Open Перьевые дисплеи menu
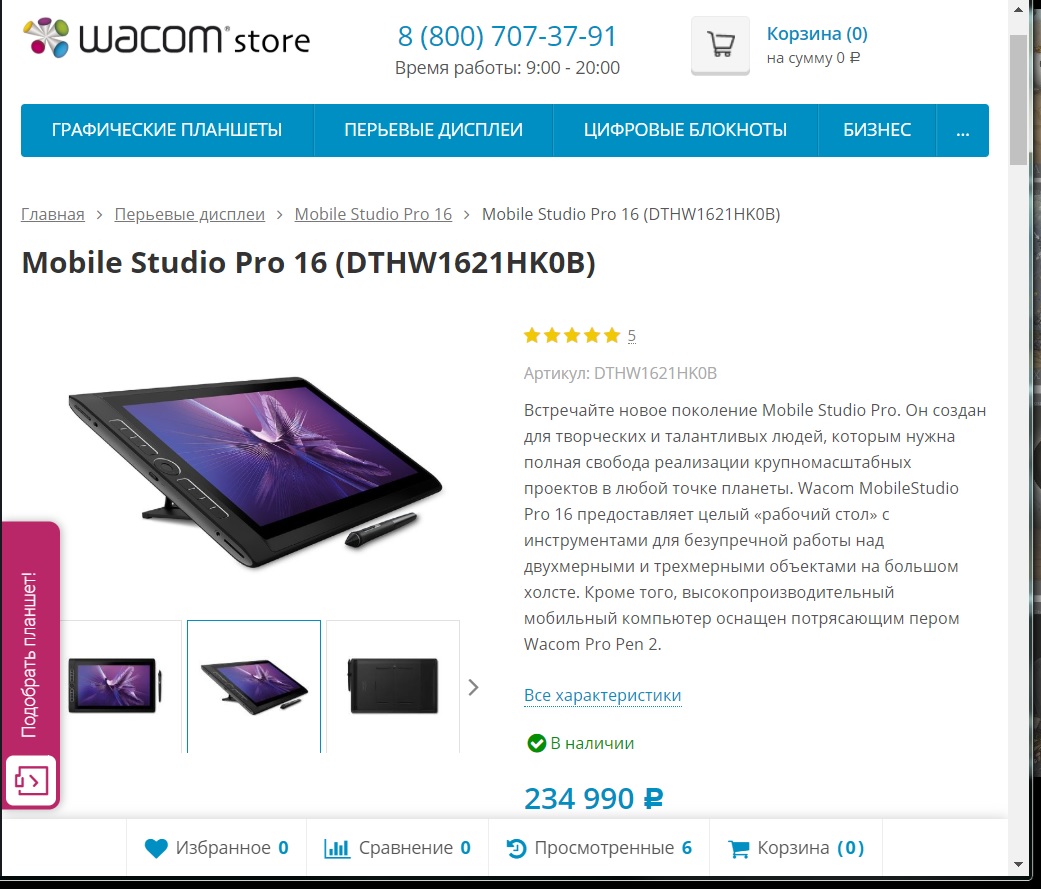The width and height of the screenshot is (1041, 889). click(434, 130)
